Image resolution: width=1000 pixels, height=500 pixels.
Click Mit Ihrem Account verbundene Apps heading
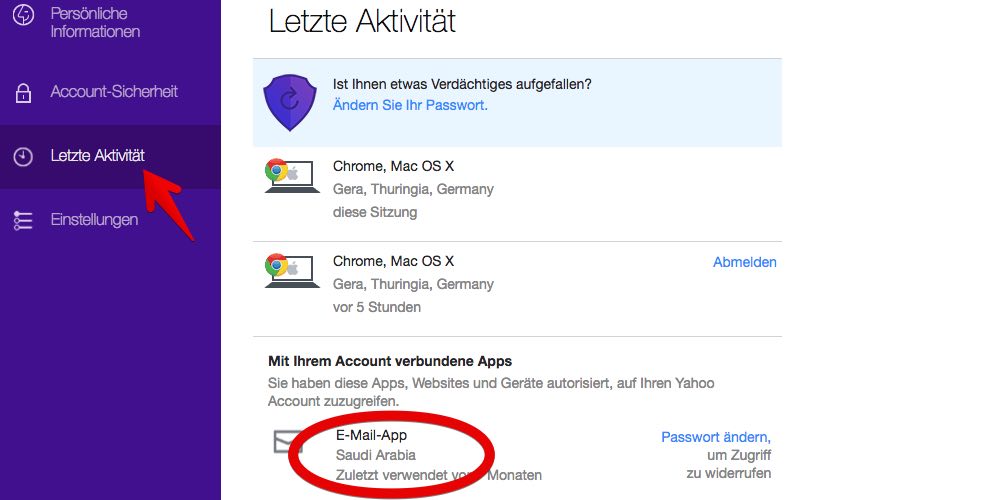tap(390, 362)
